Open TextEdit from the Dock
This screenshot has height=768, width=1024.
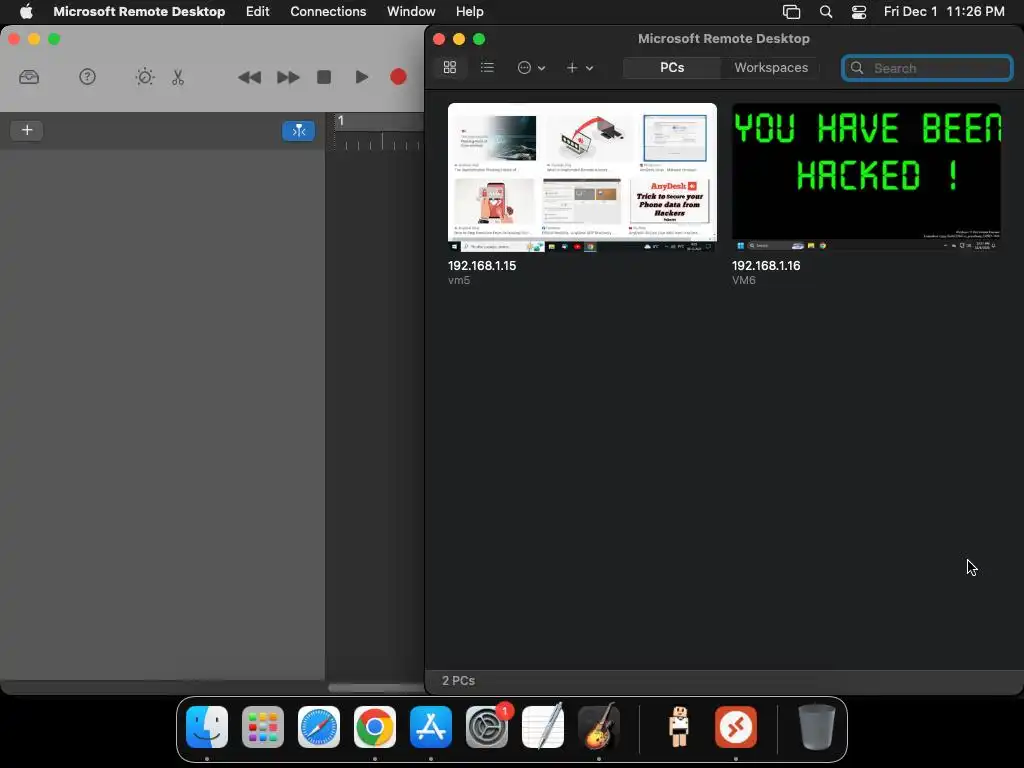[543, 726]
